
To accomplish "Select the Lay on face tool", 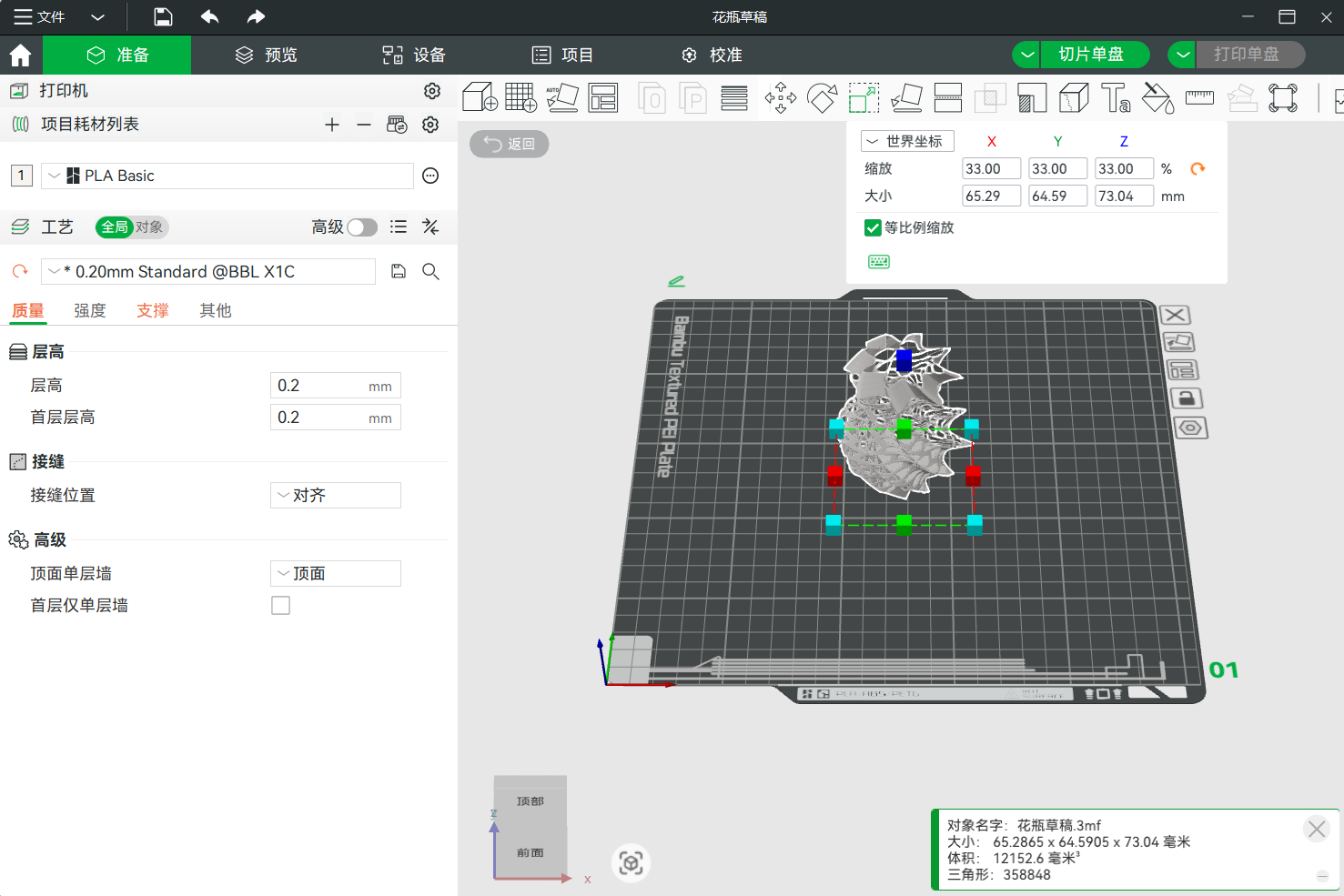I will [x=906, y=97].
